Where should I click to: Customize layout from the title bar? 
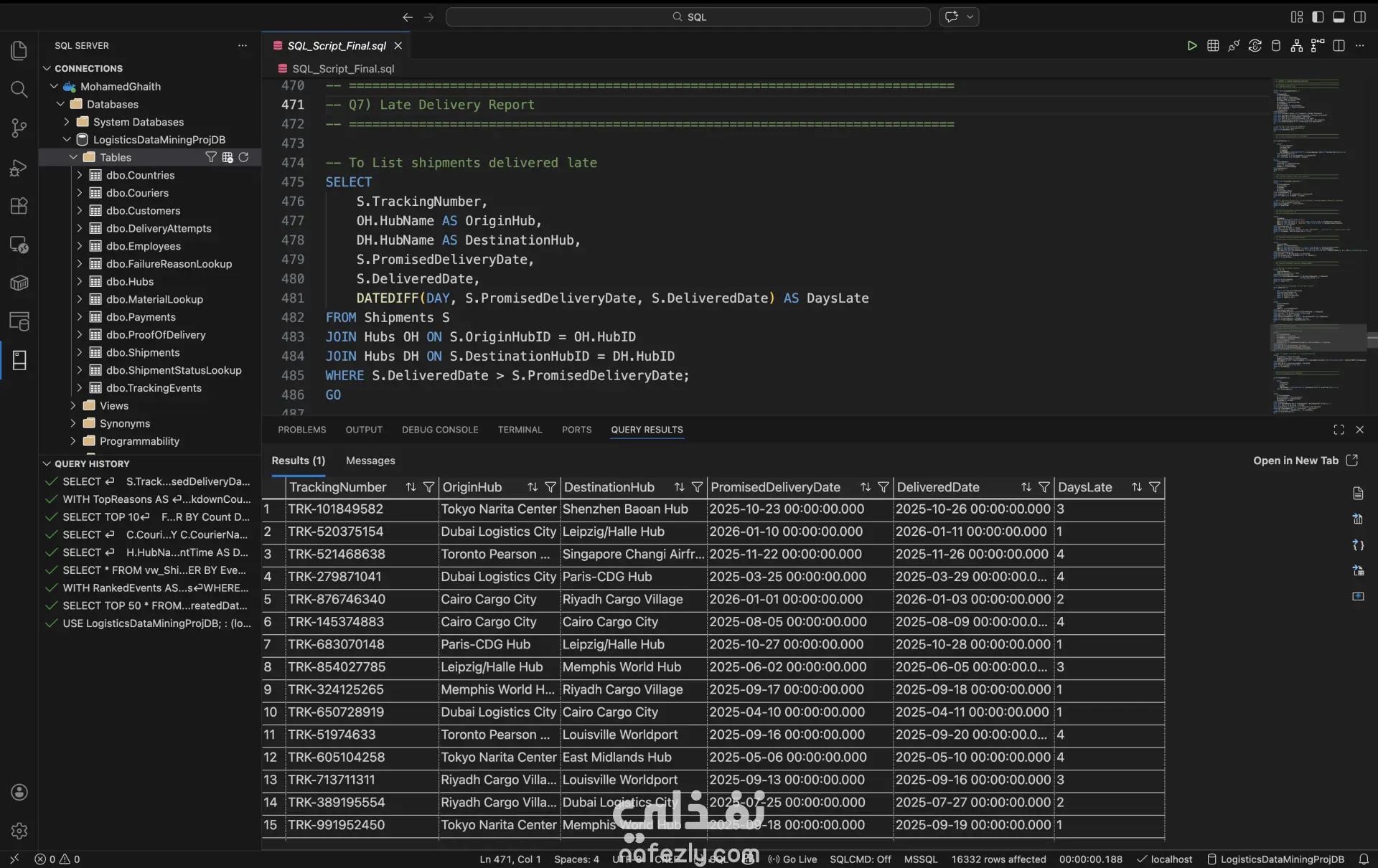point(1296,16)
